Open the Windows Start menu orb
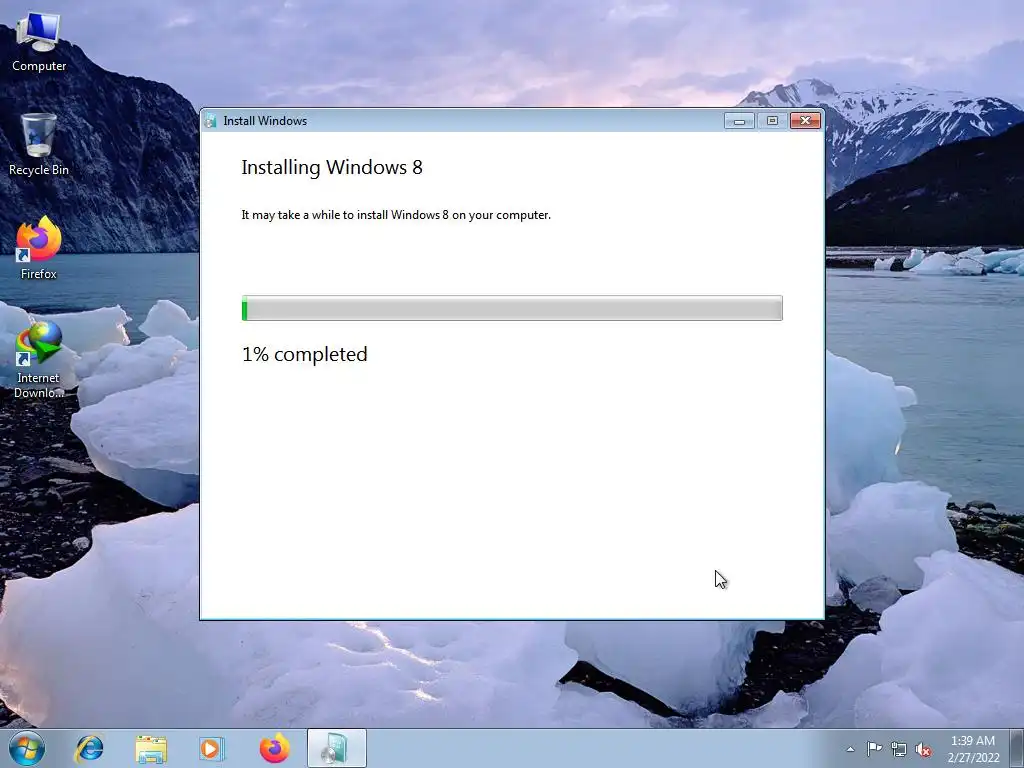This screenshot has width=1024, height=768. click(x=27, y=748)
